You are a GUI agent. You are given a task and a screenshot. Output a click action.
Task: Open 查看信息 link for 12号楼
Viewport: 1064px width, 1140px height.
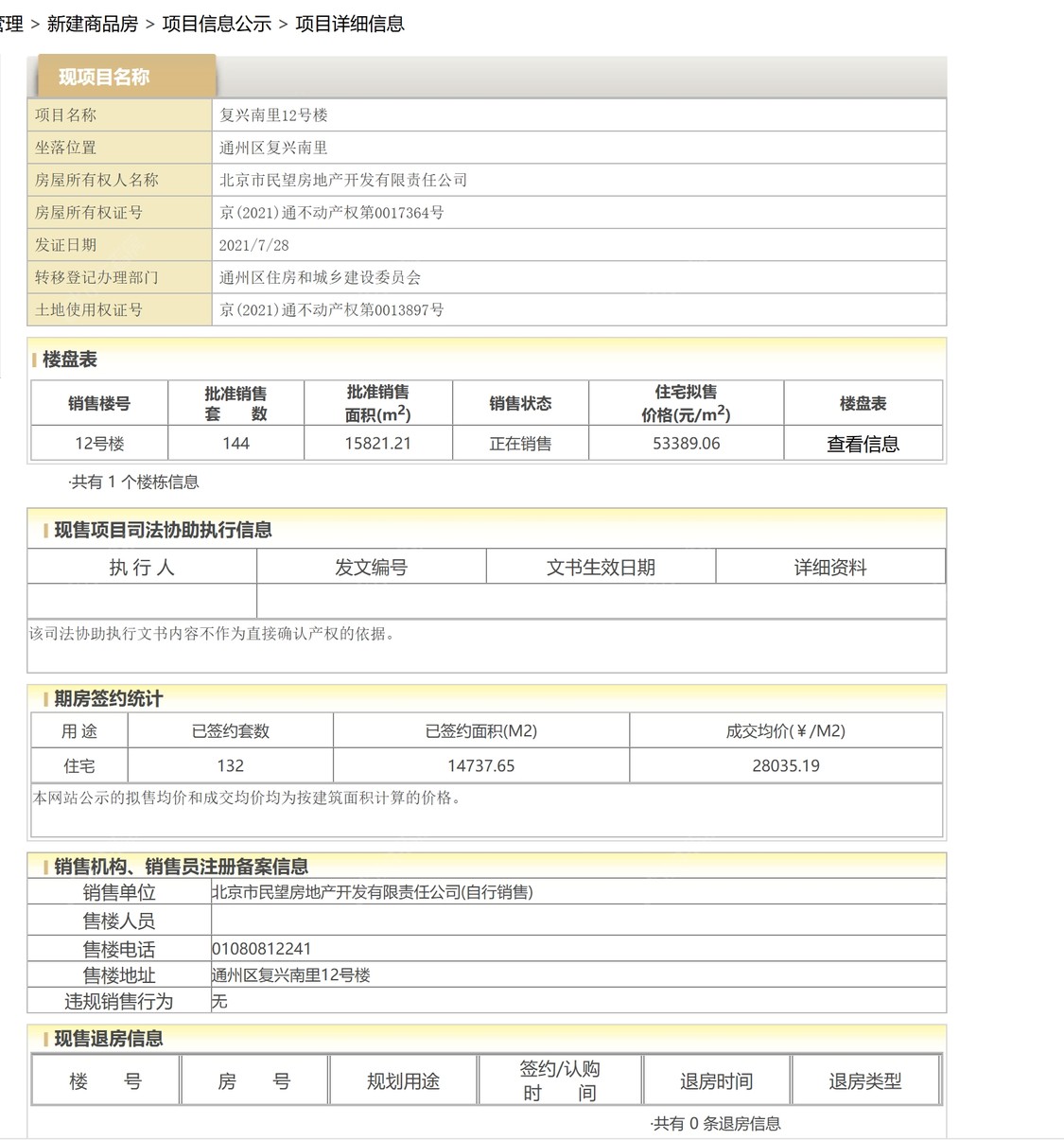click(863, 444)
